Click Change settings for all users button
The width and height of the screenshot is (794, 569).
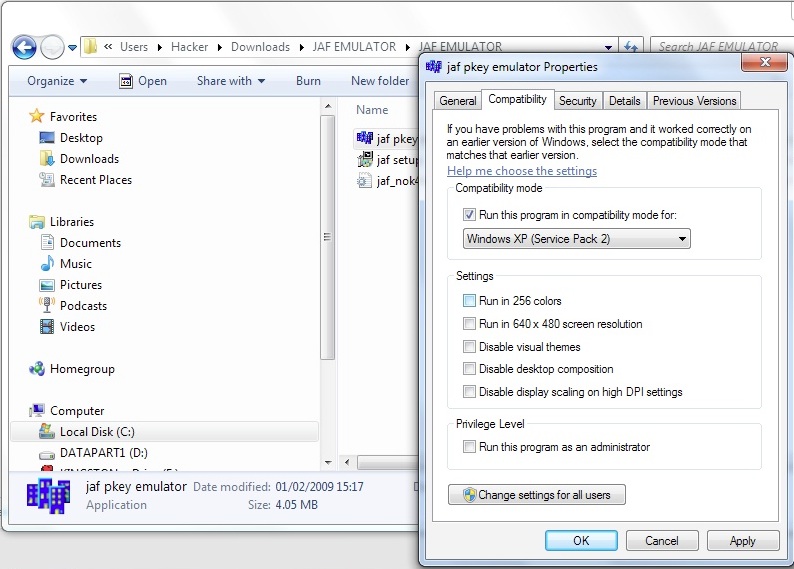(x=536, y=495)
